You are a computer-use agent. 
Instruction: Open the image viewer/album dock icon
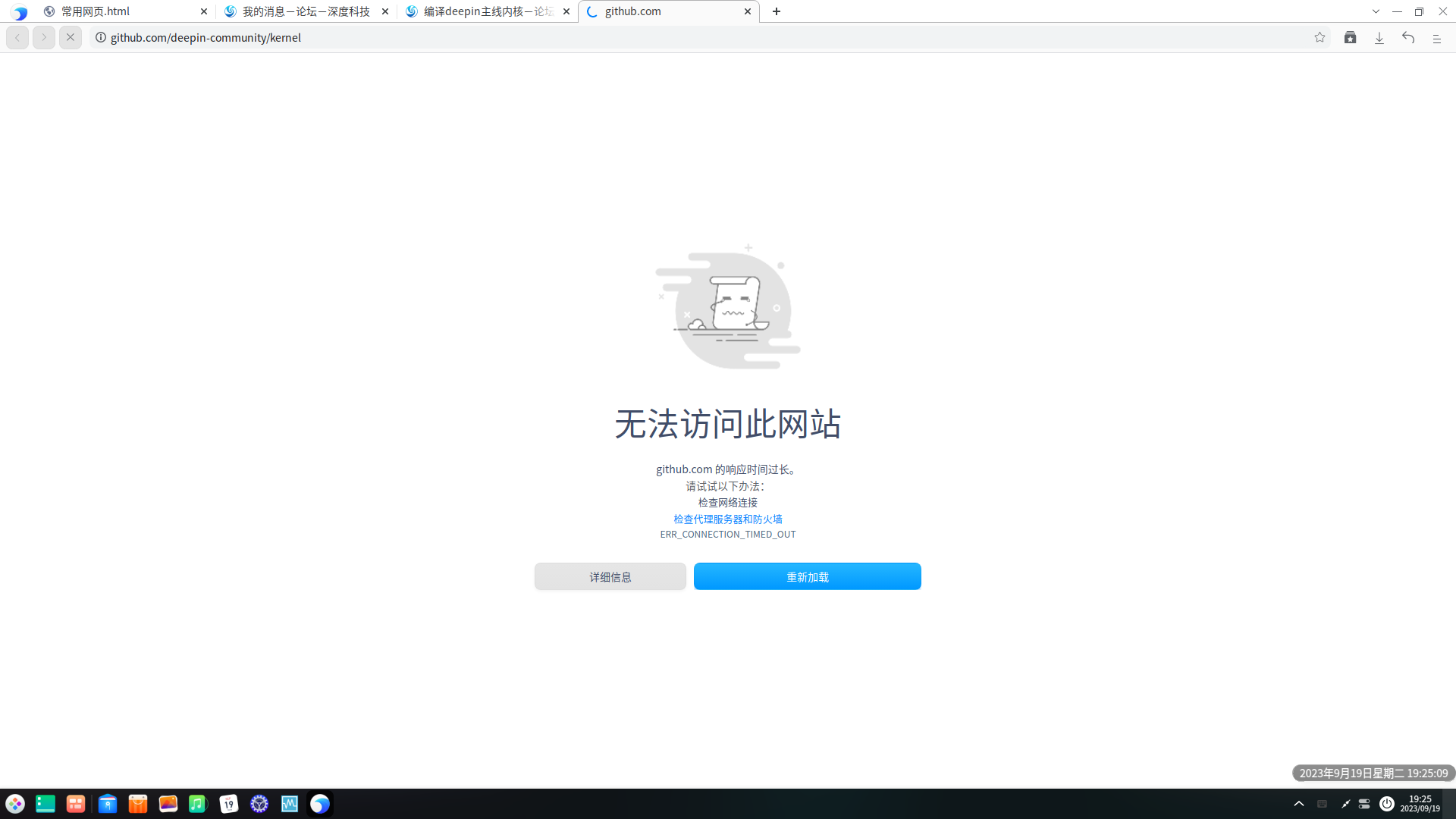pyautogui.click(x=168, y=804)
